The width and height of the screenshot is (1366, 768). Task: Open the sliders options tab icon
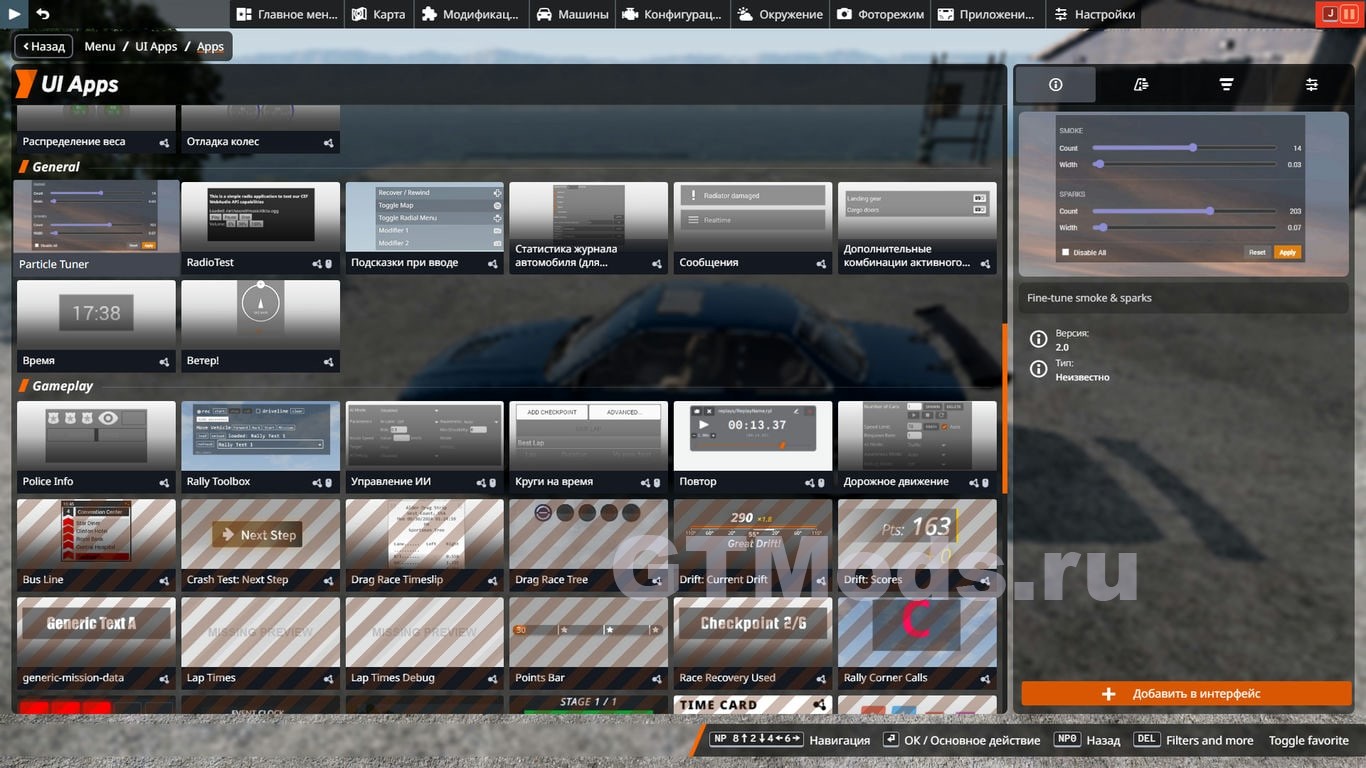pyautogui.click(x=1311, y=85)
